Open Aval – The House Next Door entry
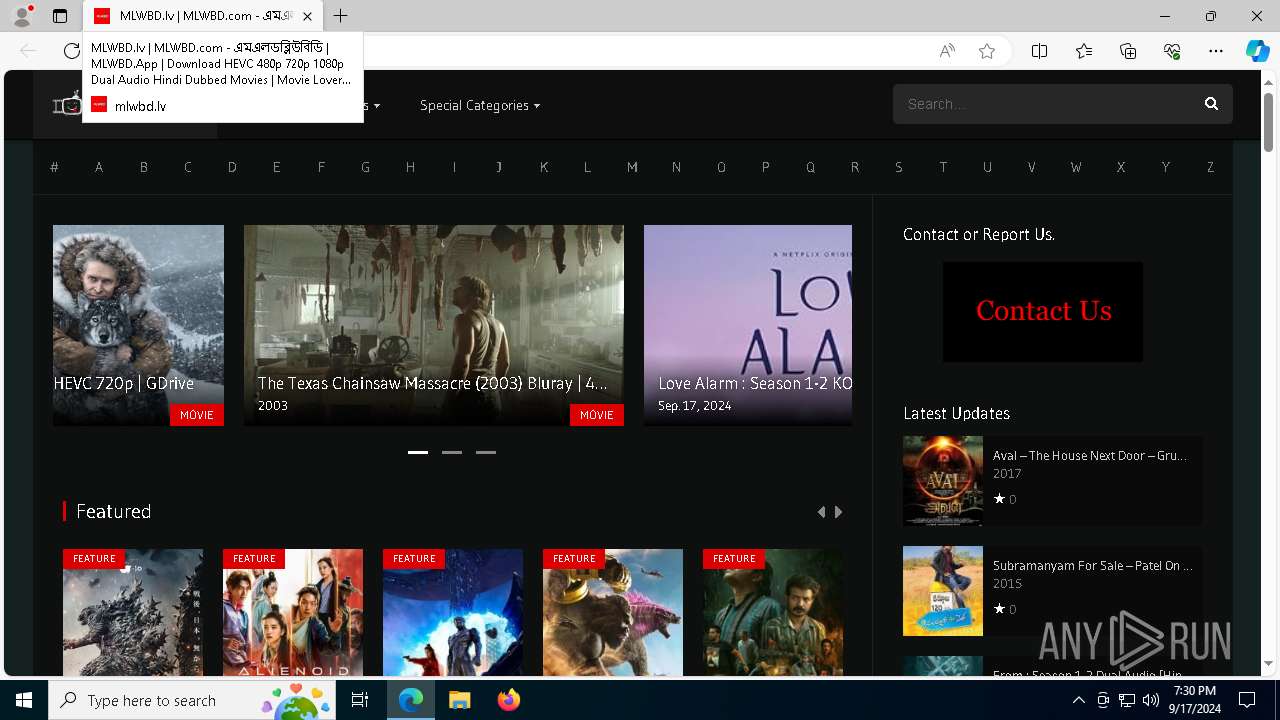Image resolution: width=1280 pixels, height=720 pixels. [1089, 455]
